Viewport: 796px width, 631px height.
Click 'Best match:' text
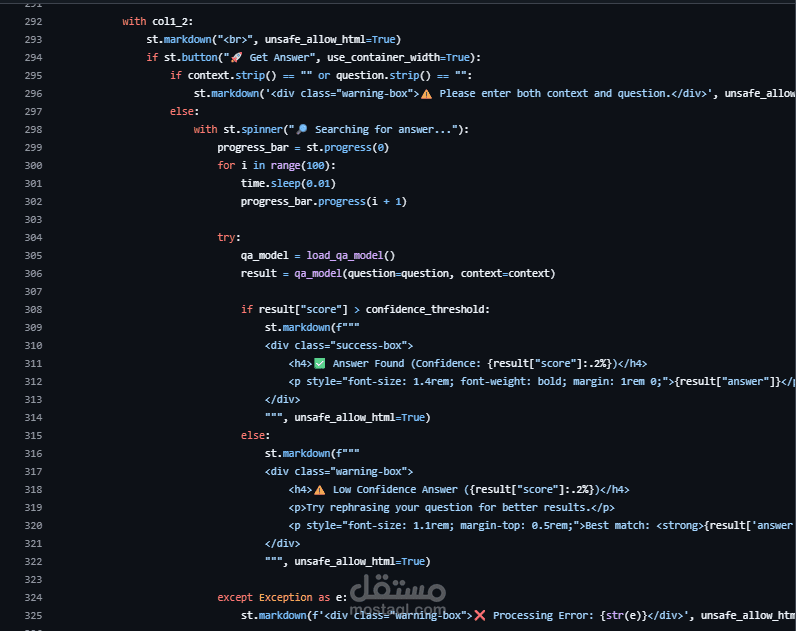point(618,526)
